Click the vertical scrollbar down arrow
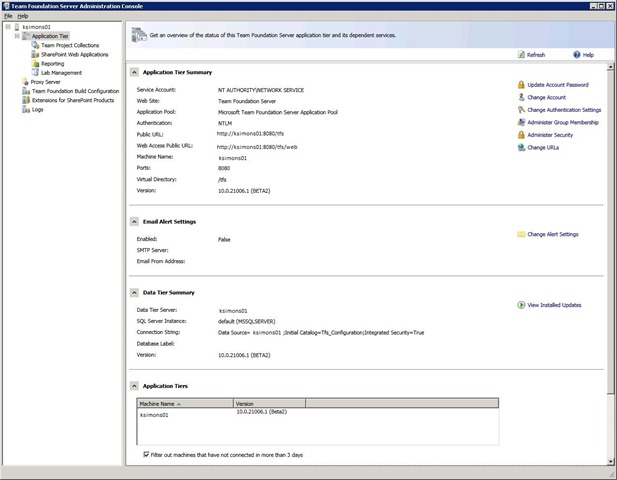This screenshot has height=480, width=617. (x=611, y=462)
